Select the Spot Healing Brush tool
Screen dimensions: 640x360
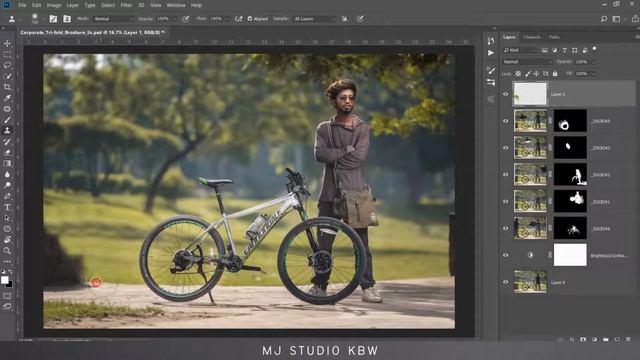click(7, 109)
